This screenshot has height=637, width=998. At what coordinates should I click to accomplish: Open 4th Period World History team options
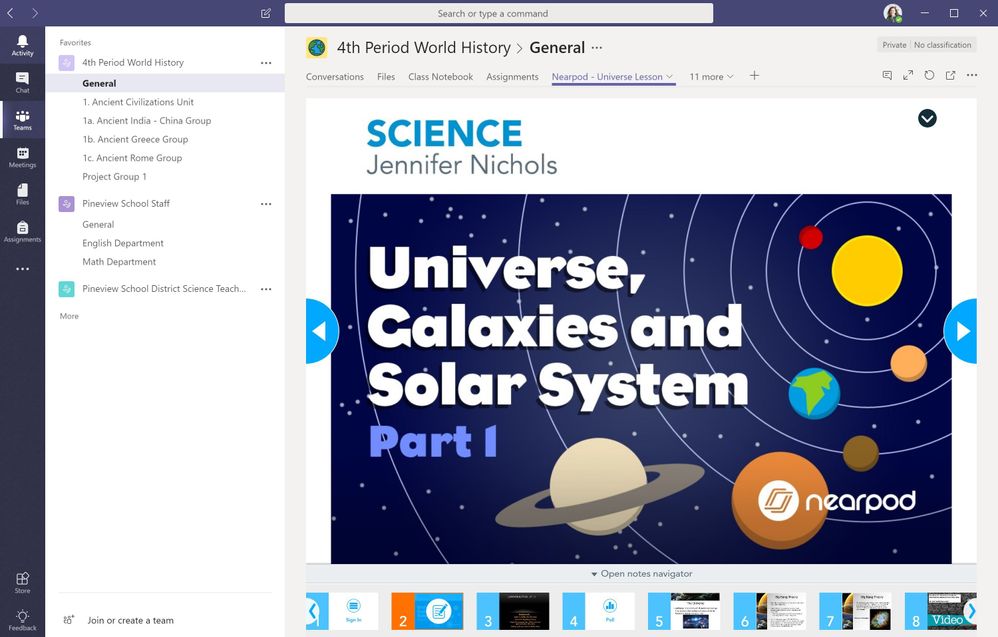click(266, 62)
